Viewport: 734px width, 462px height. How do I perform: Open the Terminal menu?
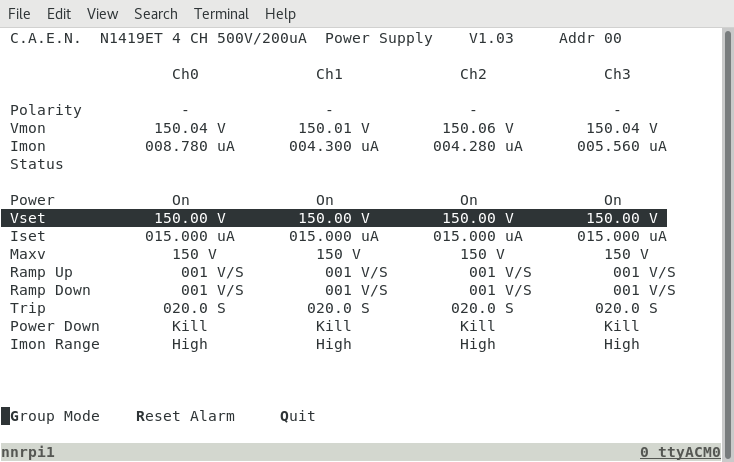[x=221, y=14]
